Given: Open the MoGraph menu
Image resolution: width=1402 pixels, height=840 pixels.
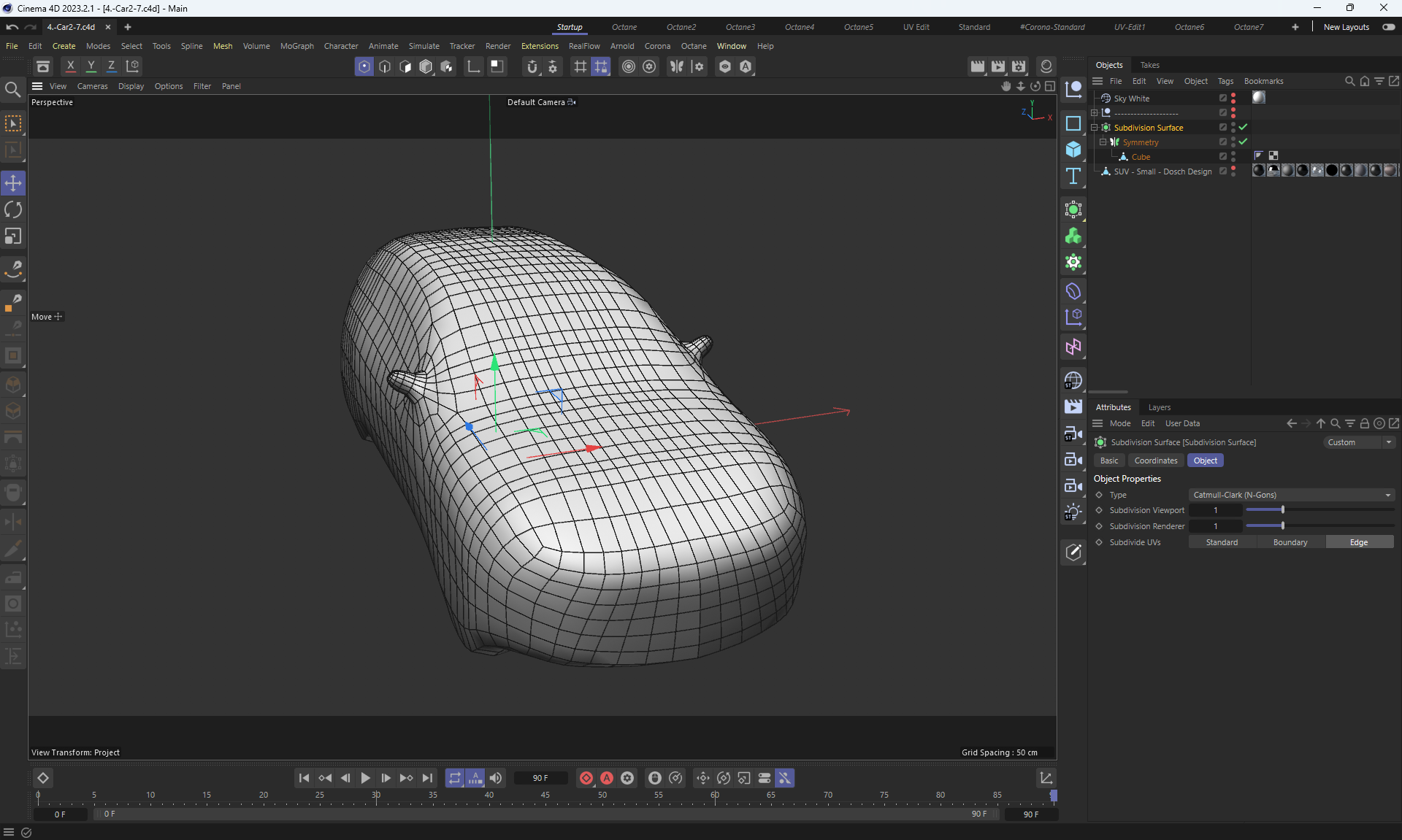Looking at the screenshot, I should coord(296,46).
